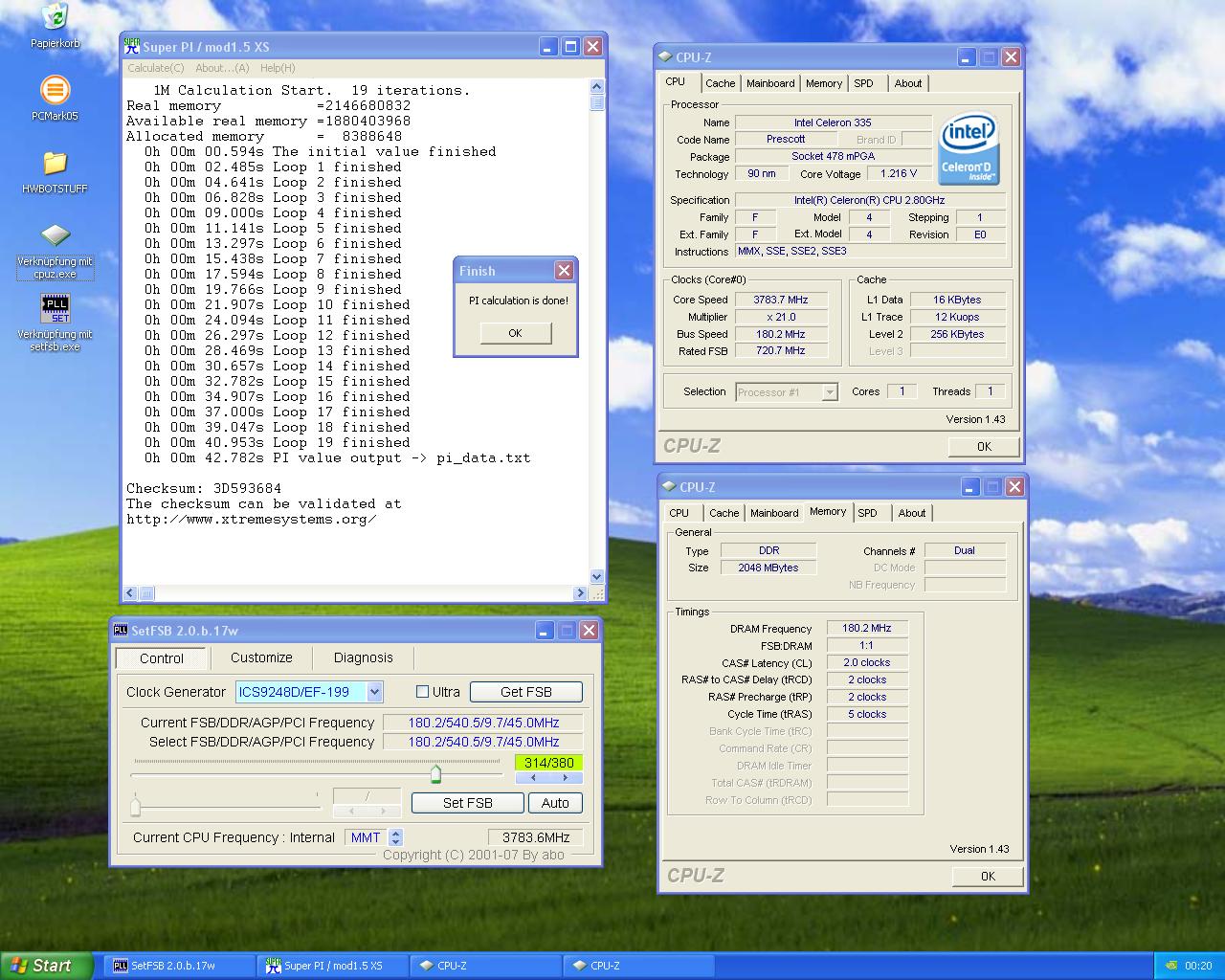The height and width of the screenshot is (980, 1225).
Task: Click the CPU-Z CPU window title icon
Action: click(665, 57)
